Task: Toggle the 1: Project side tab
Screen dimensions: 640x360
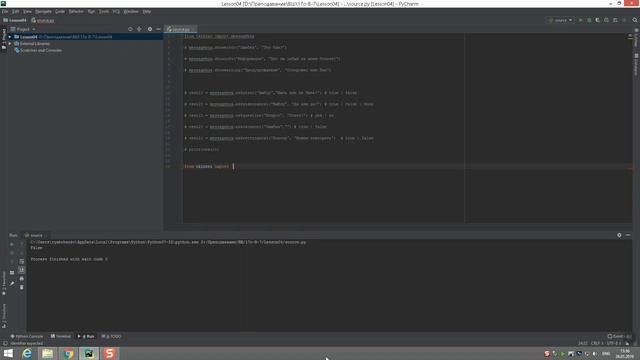Action: [4, 39]
